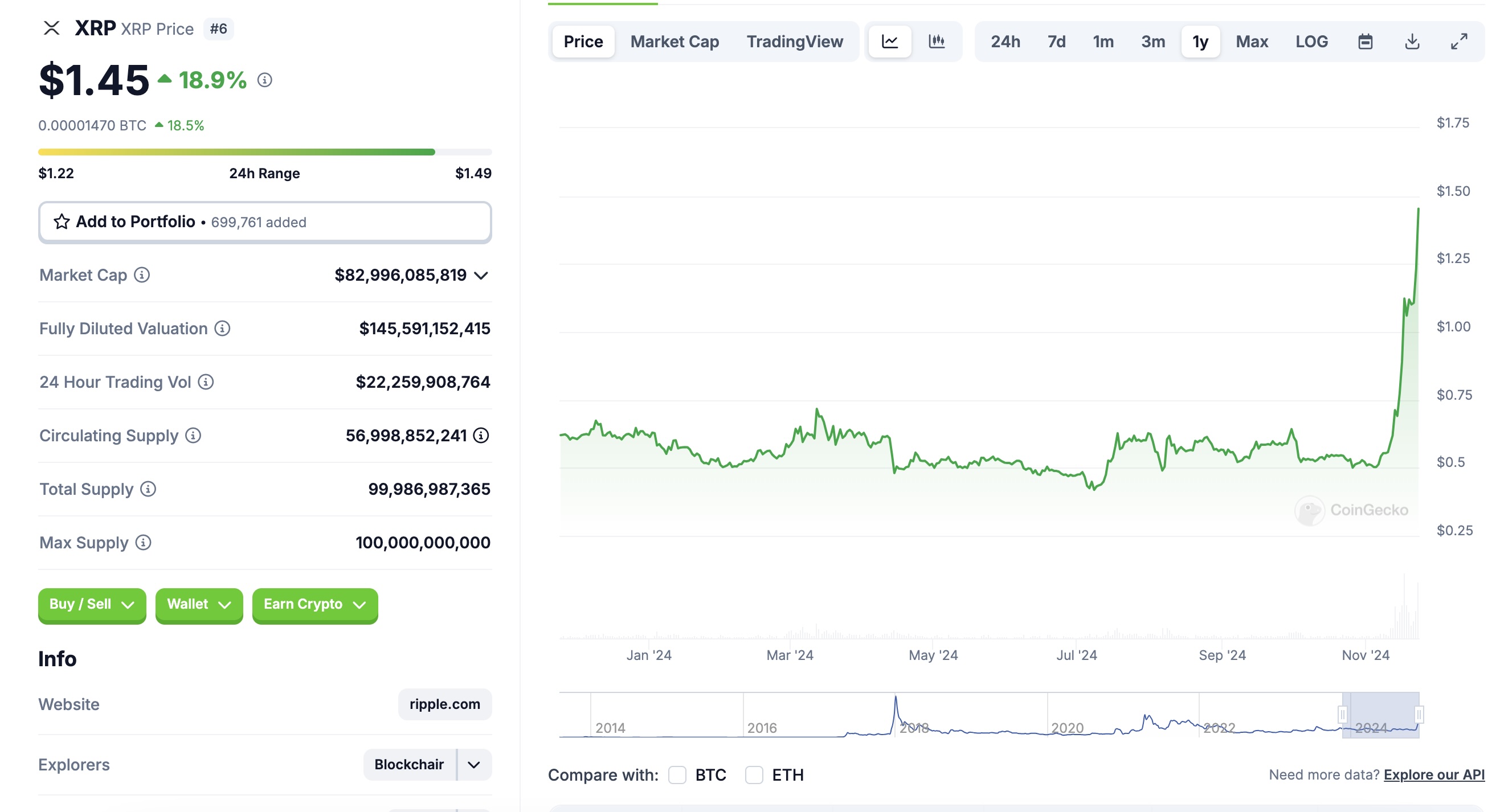Click the #6 rank badge

pyautogui.click(x=218, y=28)
